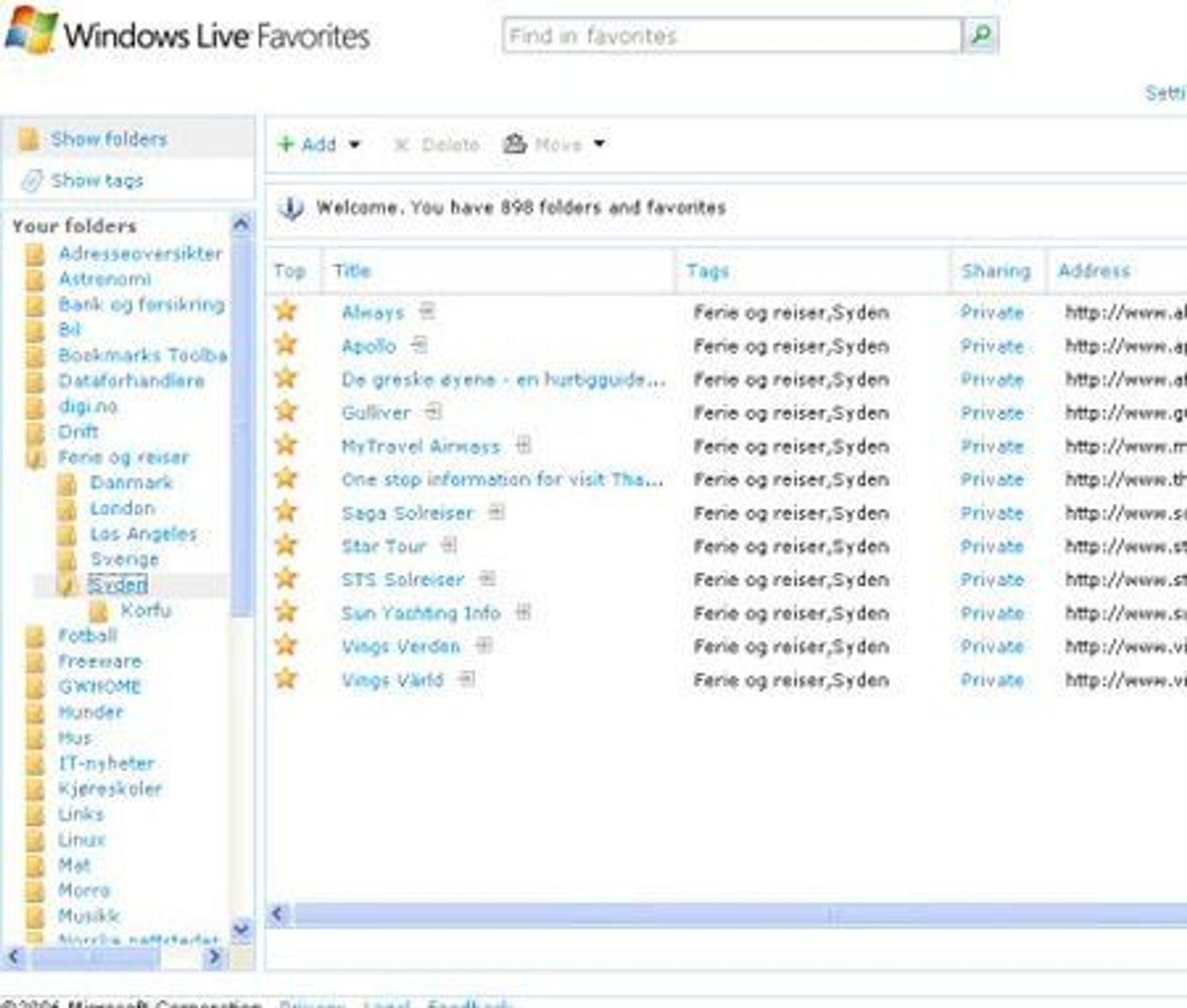Image resolution: width=1187 pixels, height=1008 pixels.
Task: Collapse the Syden folder icon
Action: point(67,585)
